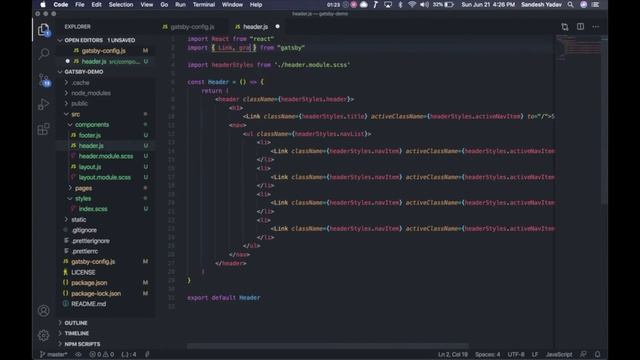This screenshot has width=640, height=360.
Task: Click the editor horizontal scrollbar
Action: pyautogui.click(x=328, y=346)
